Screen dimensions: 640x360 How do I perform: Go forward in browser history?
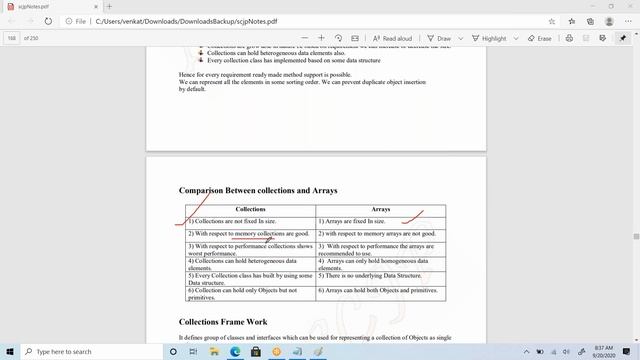[30, 21]
